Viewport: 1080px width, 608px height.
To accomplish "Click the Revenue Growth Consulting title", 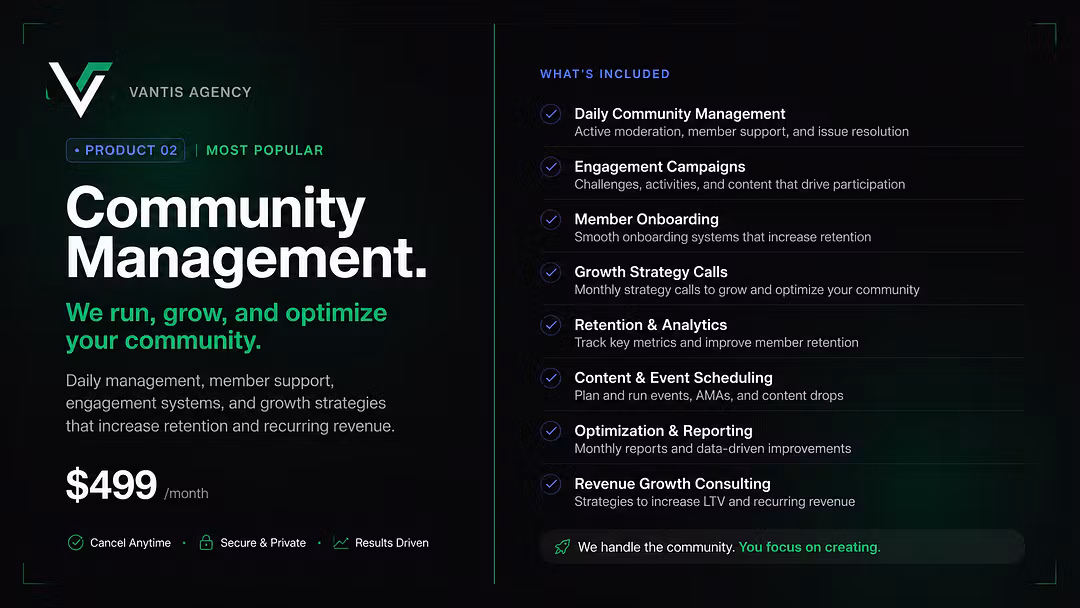I will (x=672, y=484).
